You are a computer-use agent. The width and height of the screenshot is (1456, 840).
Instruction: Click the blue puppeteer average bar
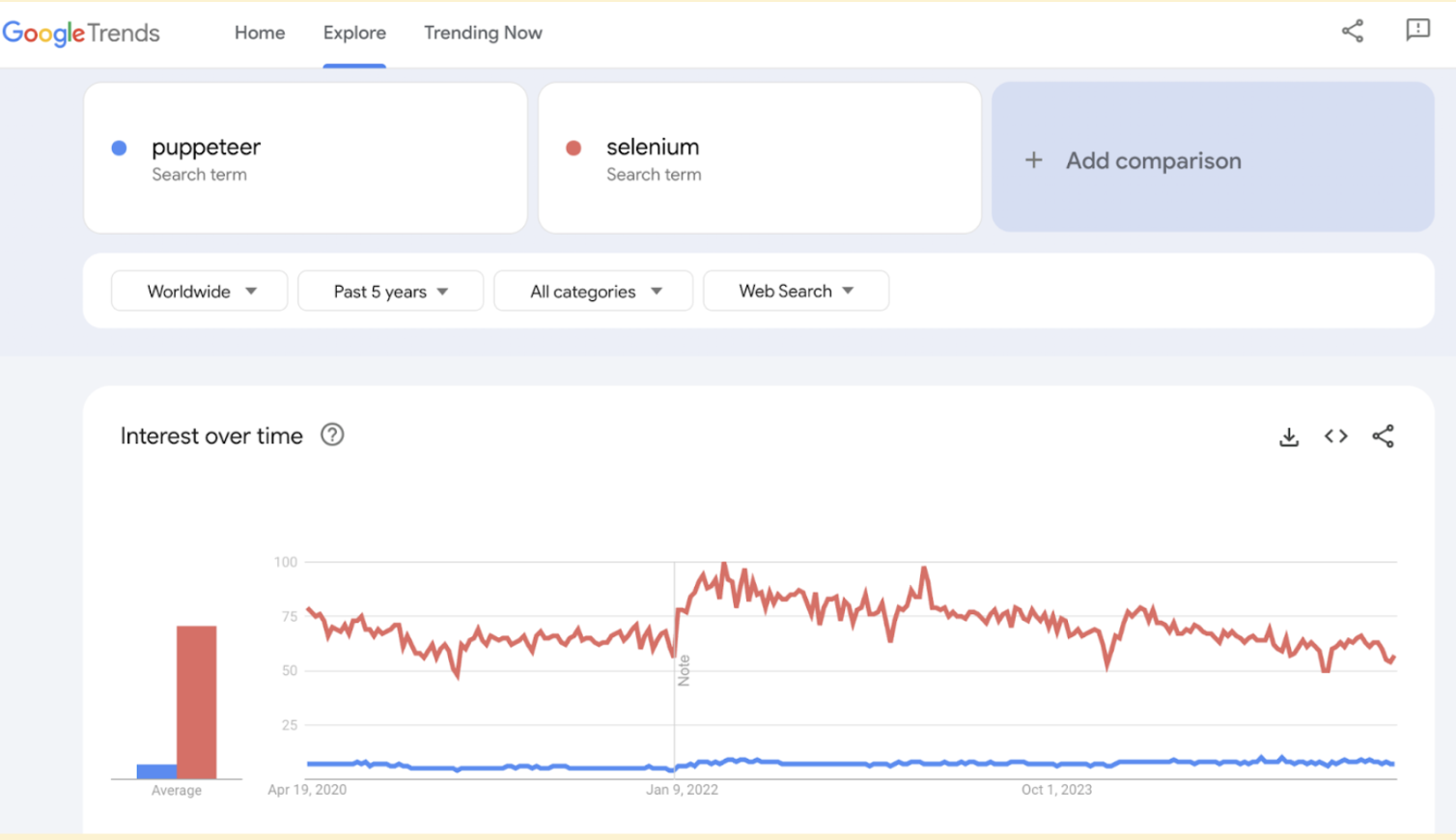(x=156, y=771)
